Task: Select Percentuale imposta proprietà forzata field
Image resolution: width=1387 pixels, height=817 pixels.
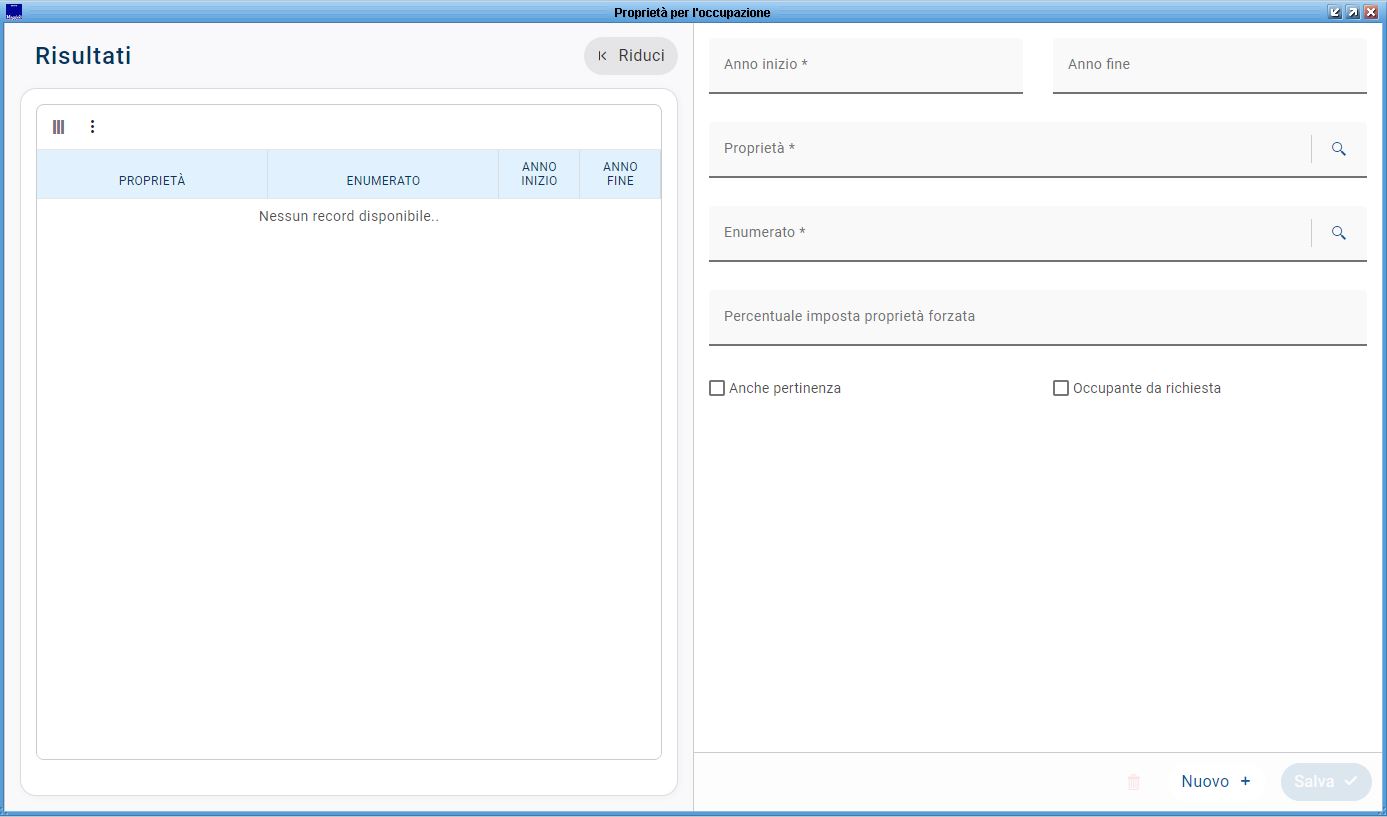Action: [x=1037, y=317]
